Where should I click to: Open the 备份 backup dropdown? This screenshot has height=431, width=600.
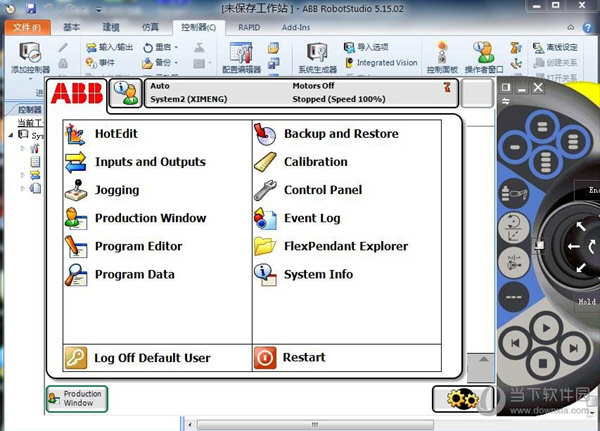[x=161, y=62]
